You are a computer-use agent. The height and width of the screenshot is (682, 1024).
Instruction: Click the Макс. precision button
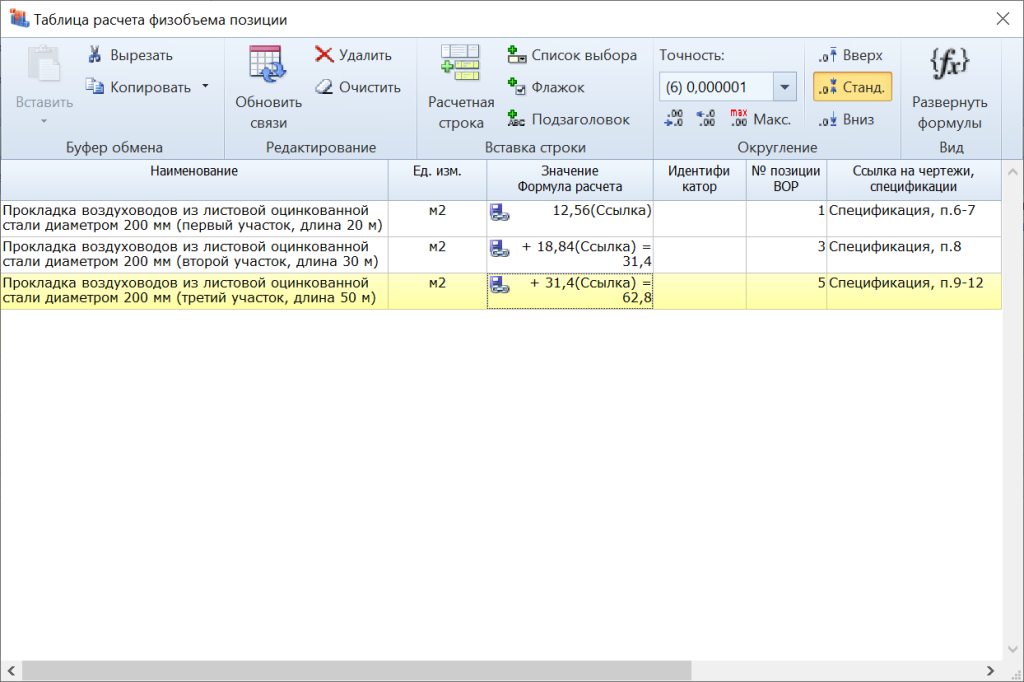[x=760, y=119]
